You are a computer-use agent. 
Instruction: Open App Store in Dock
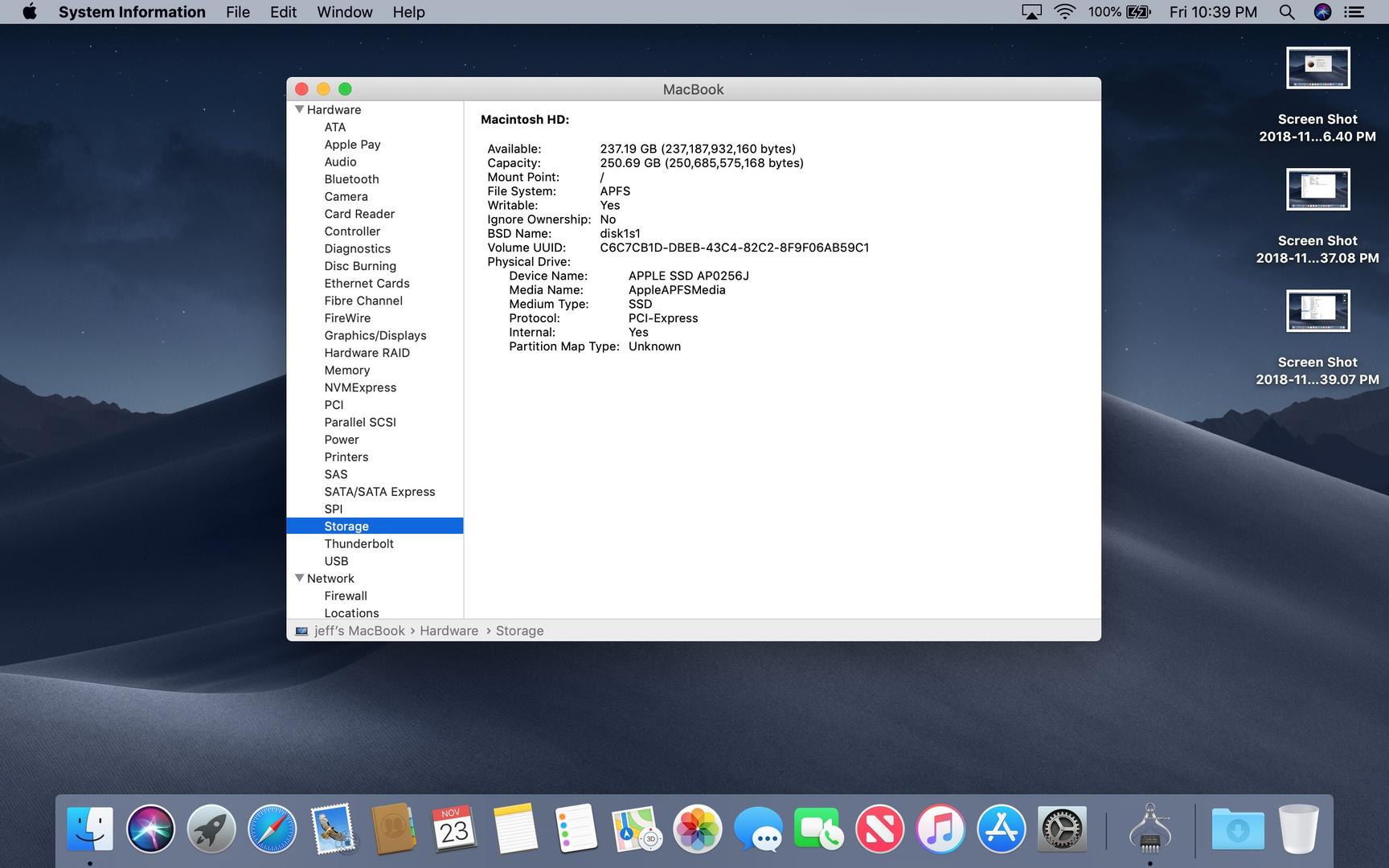[1001, 828]
